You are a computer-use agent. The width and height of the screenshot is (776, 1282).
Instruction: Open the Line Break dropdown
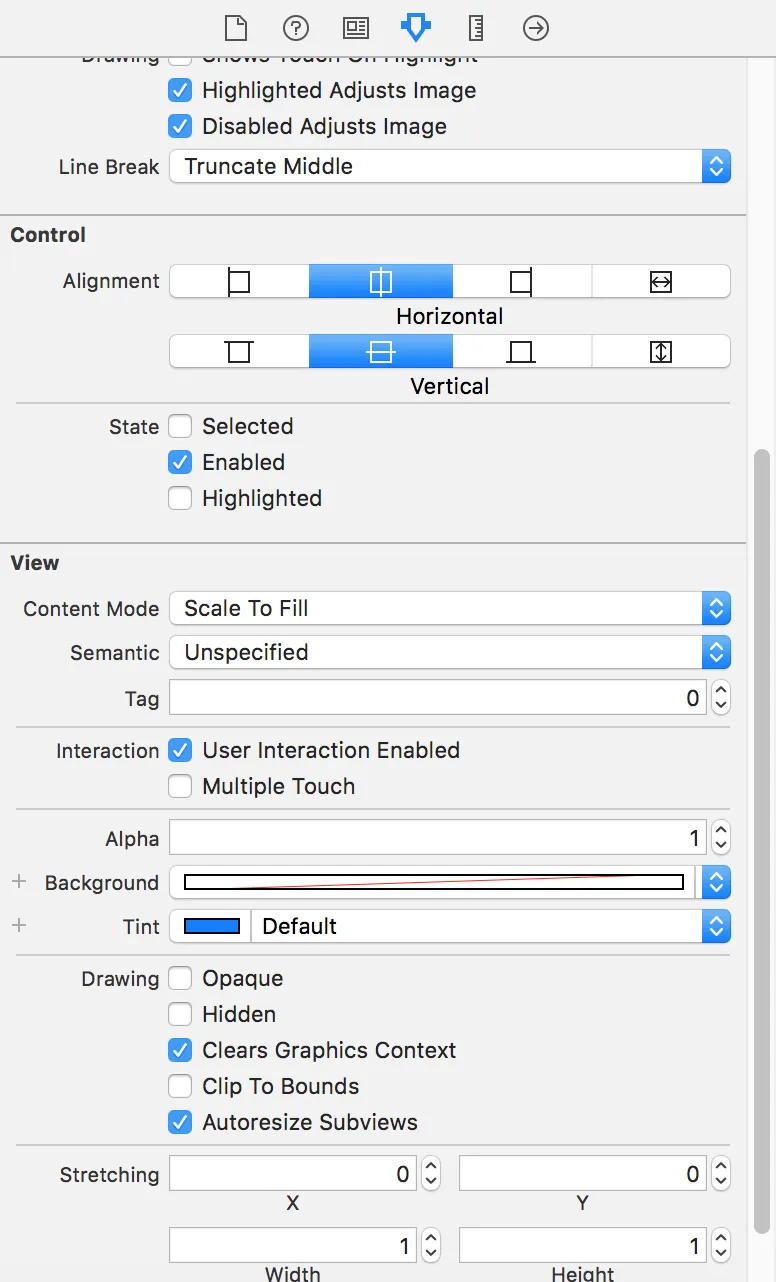click(x=450, y=166)
